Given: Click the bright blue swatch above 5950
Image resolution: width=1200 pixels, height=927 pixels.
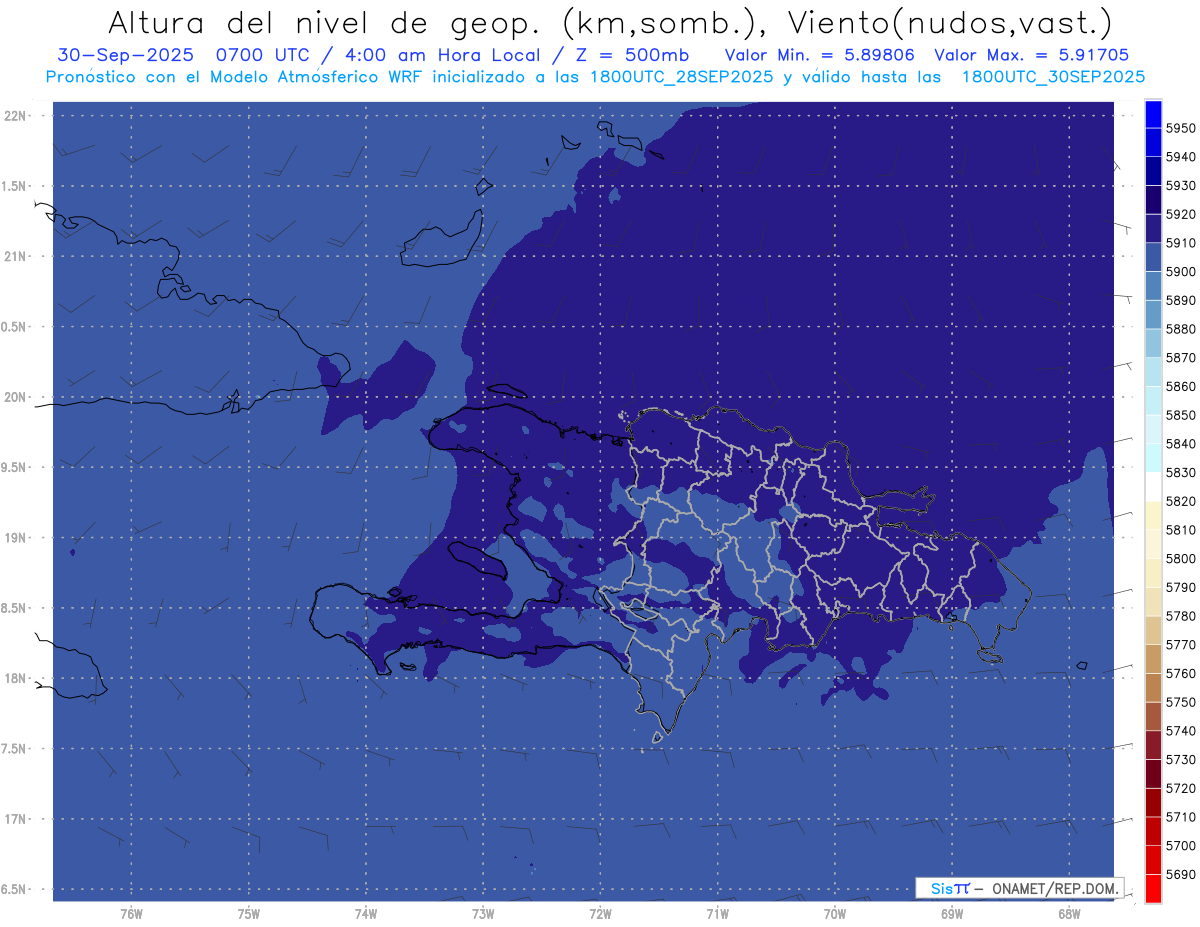Looking at the screenshot, I should (1153, 114).
